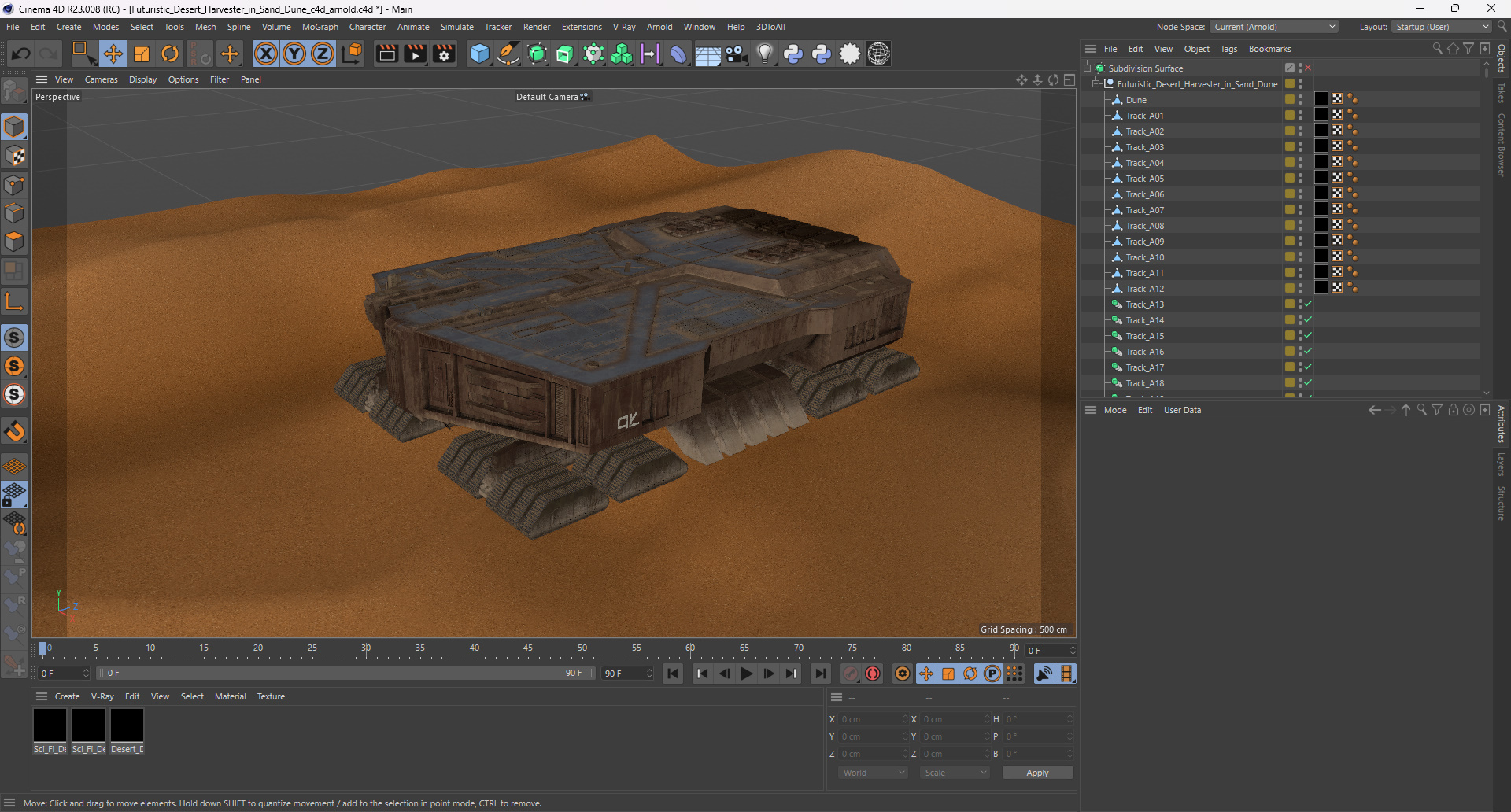Open Edit Render Settings icon
The width and height of the screenshot is (1511, 812).
pos(444,54)
